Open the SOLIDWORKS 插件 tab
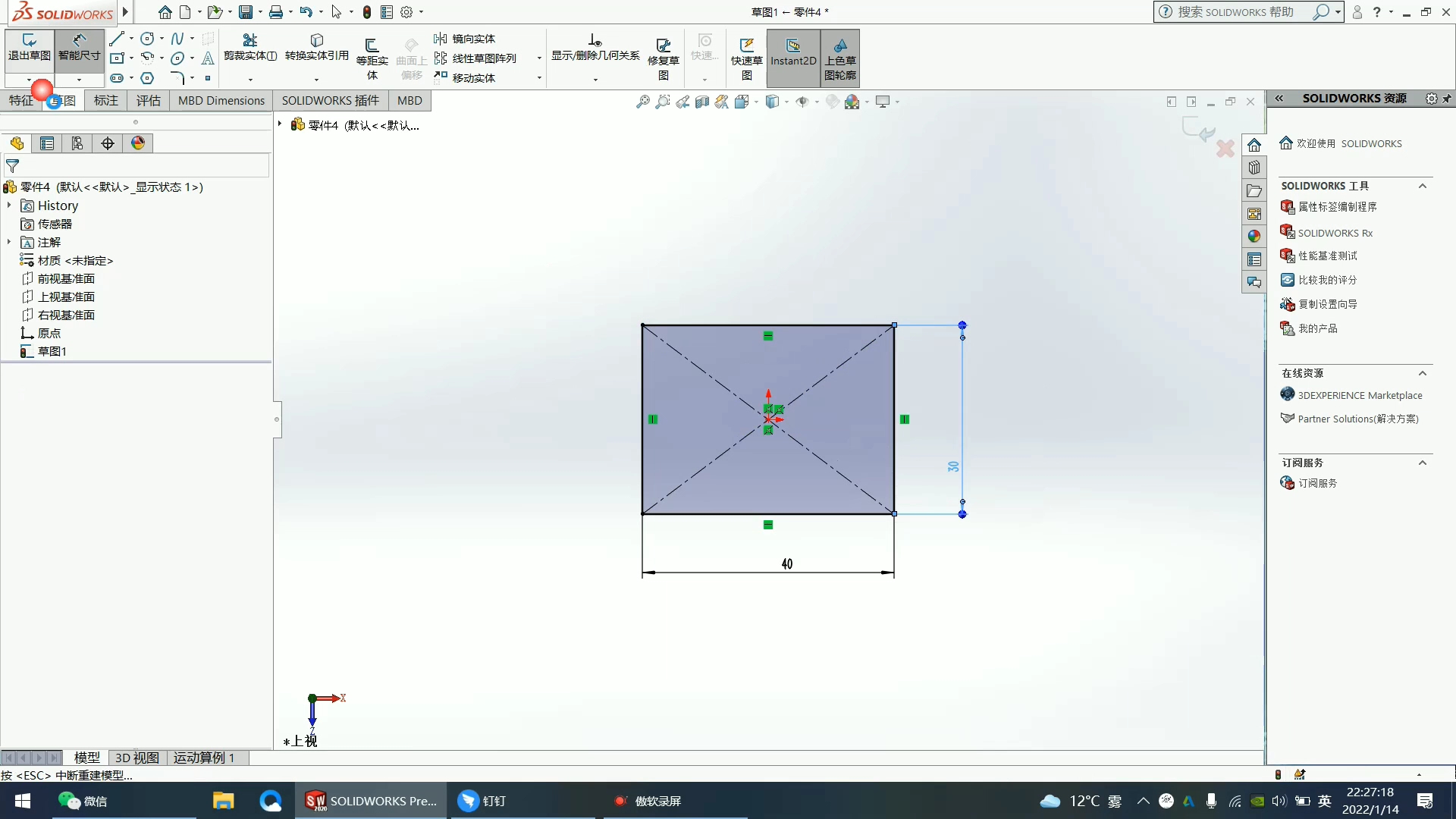1456x819 pixels. click(x=330, y=100)
